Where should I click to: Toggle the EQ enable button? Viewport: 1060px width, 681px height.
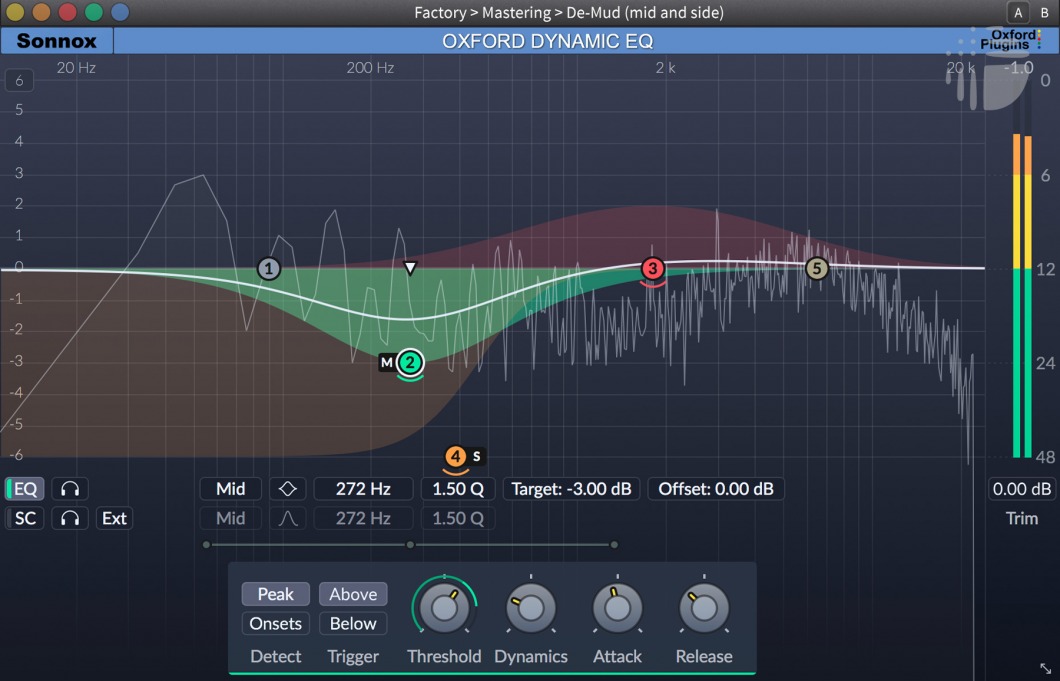point(25,489)
